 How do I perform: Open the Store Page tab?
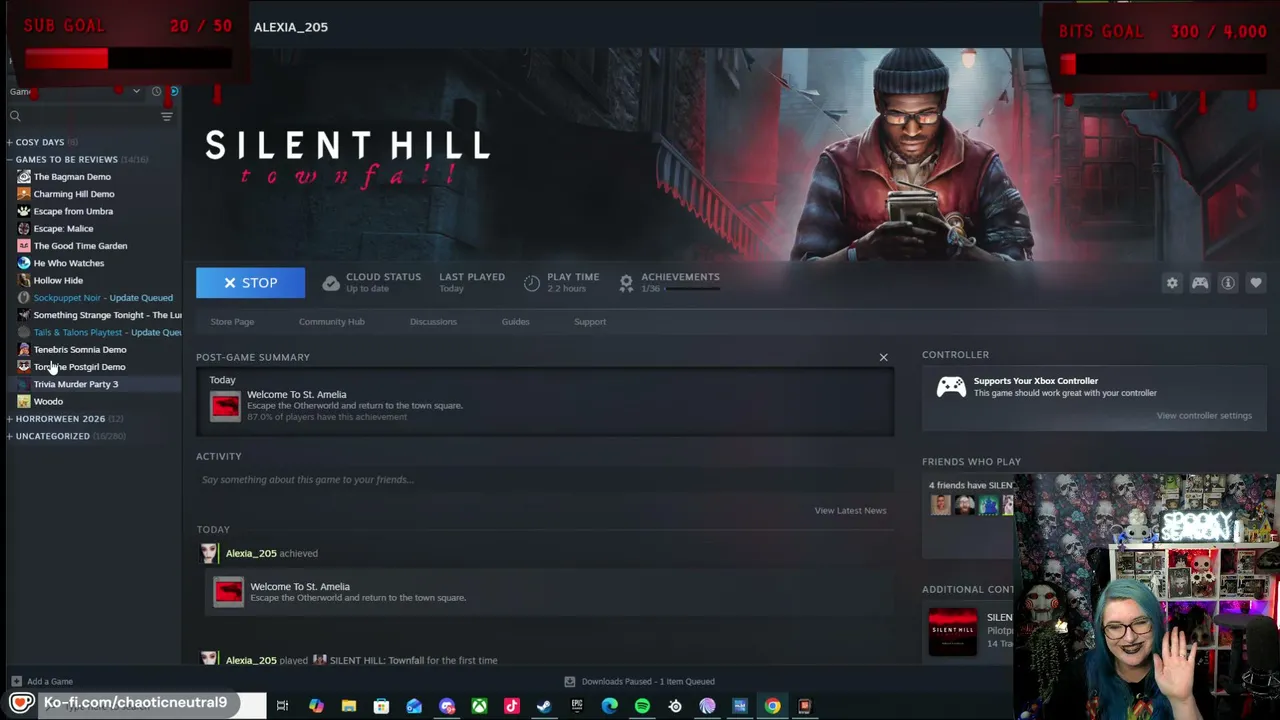232,322
